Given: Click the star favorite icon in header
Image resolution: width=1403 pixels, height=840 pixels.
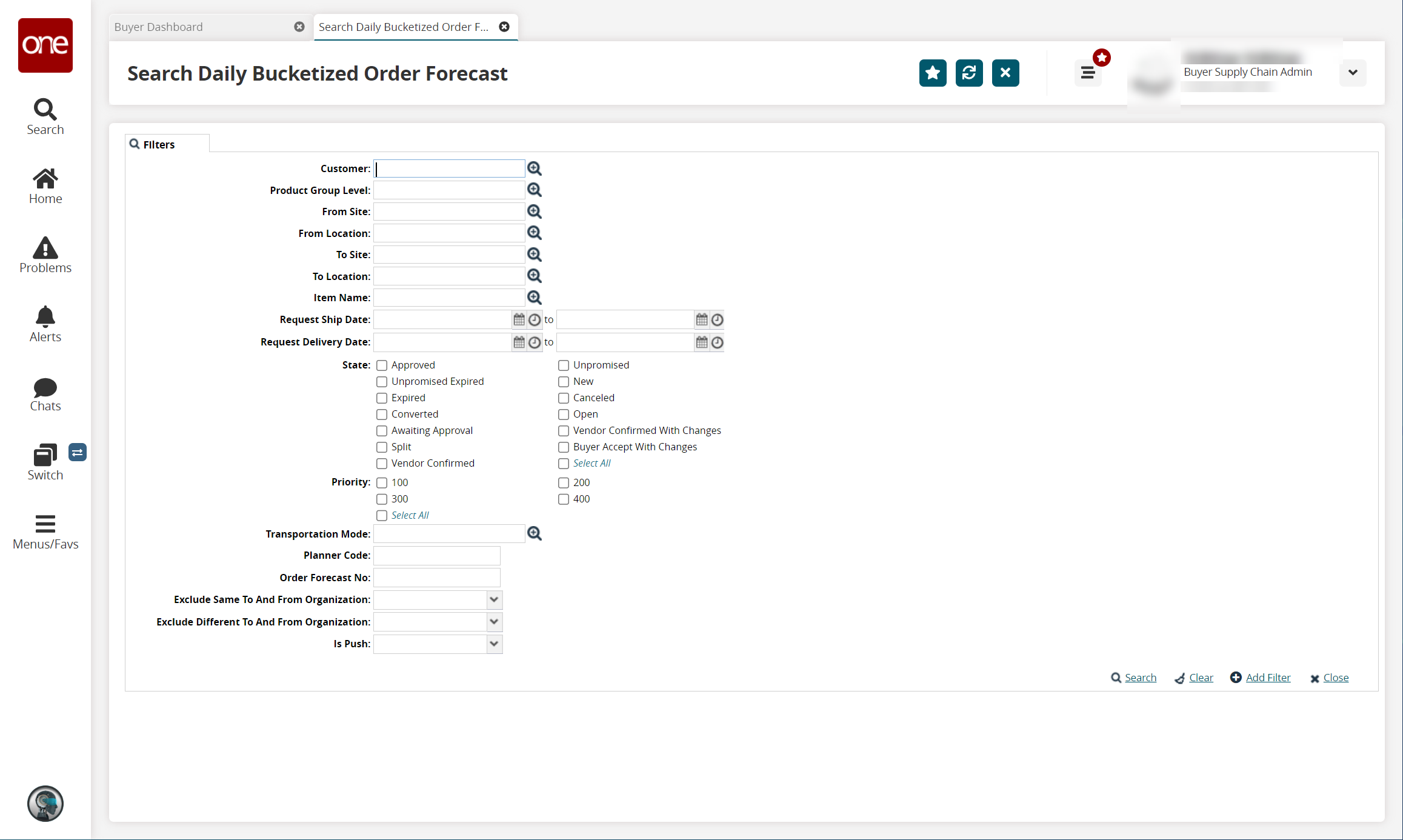Looking at the screenshot, I should click(x=932, y=73).
